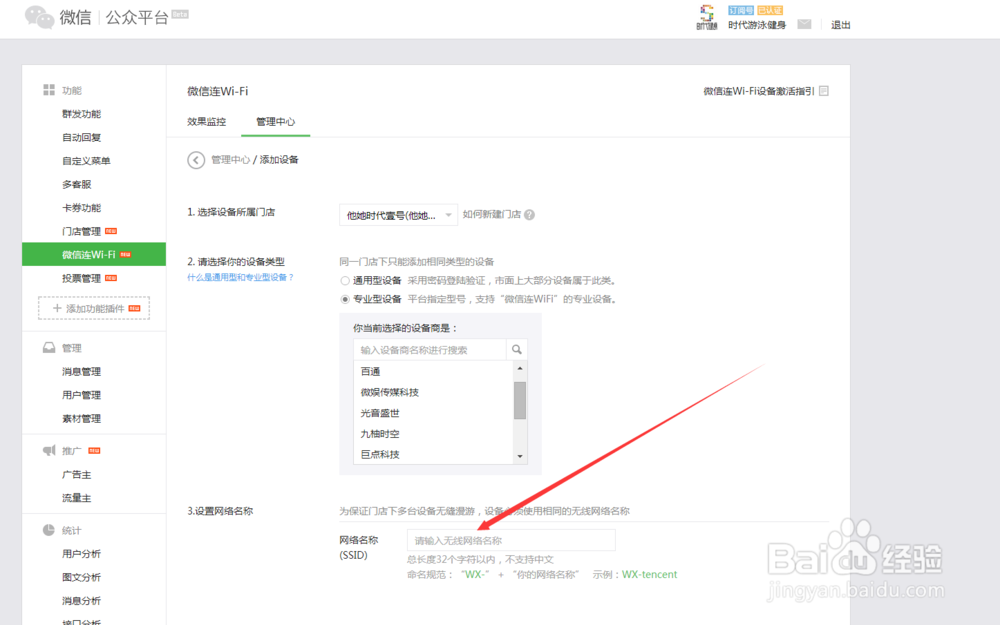
Task: Select vendor 微娱传媒科技 from list
Action: coord(390,392)
